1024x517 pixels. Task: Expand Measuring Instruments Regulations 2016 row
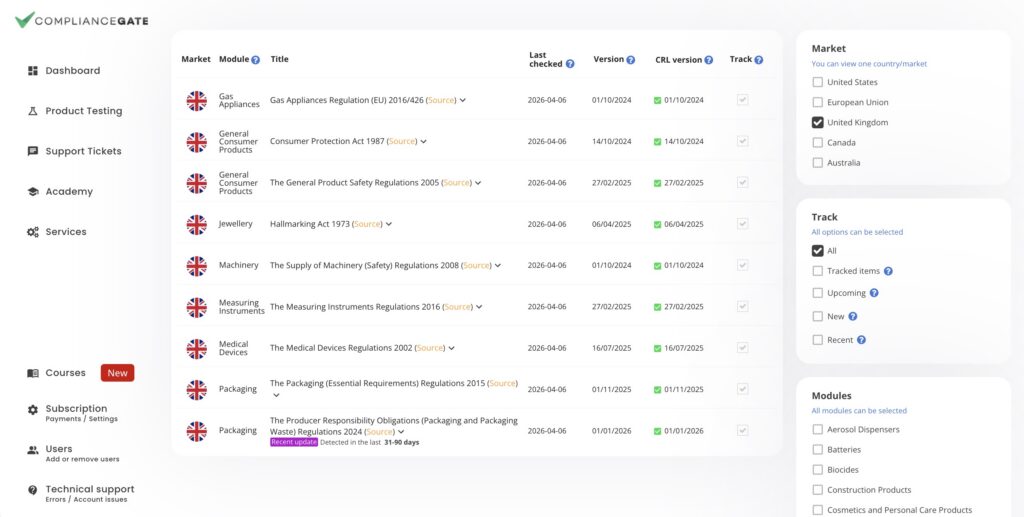(479, 307)
